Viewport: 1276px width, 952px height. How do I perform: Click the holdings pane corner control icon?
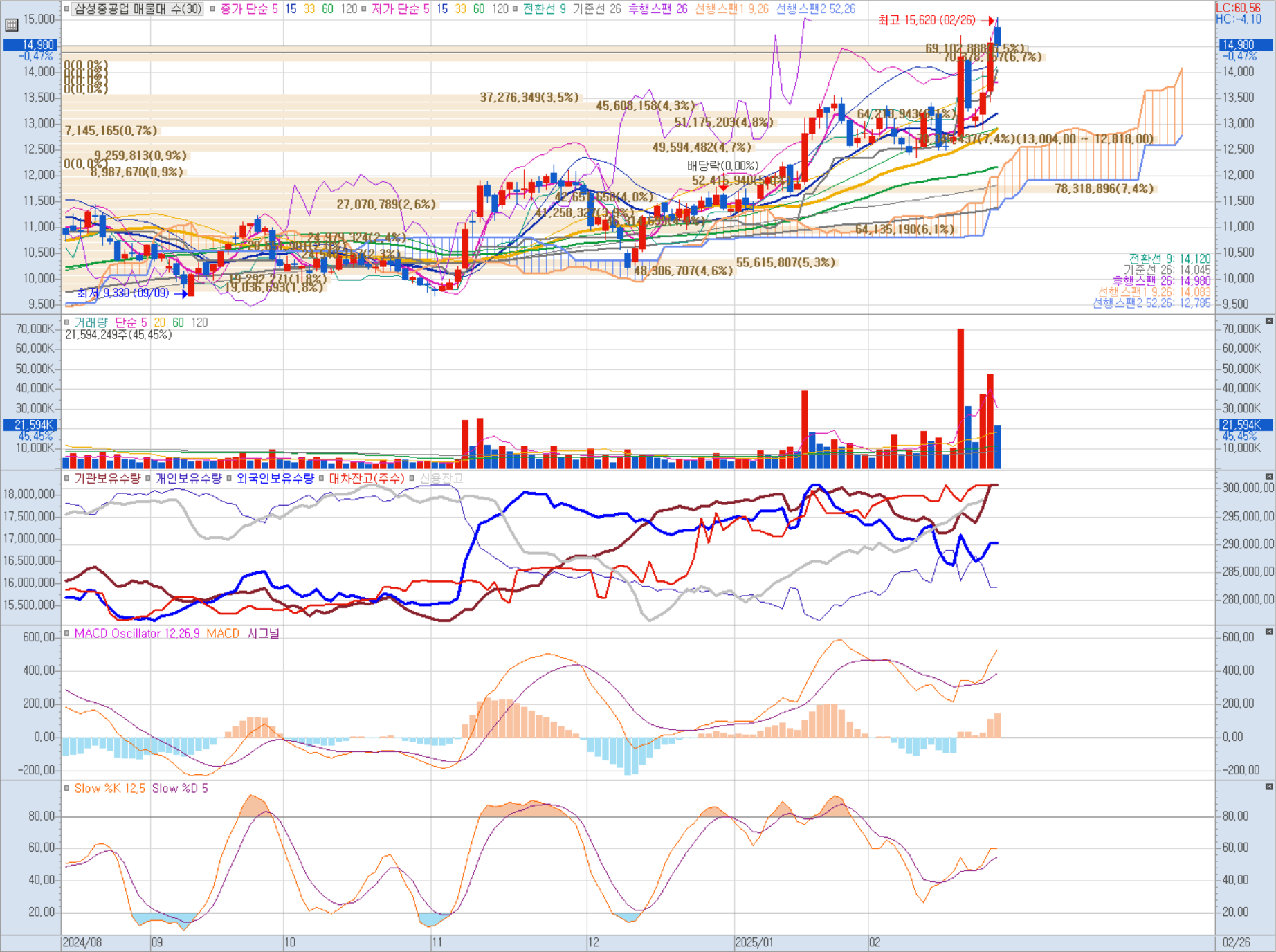pyautogui.click(x=1269, y=477)
